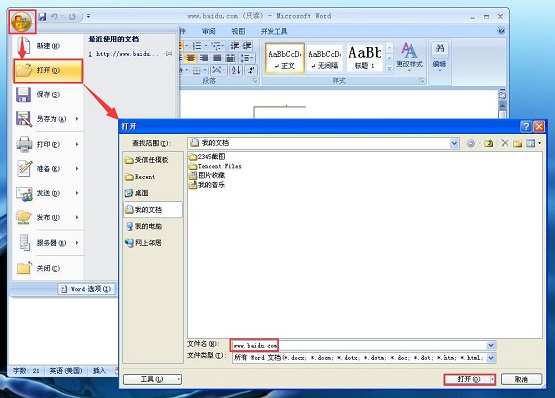Screen dimensions: 555x398
Task: Choose 新建 in the Office menu
Action: coord(48,46)
